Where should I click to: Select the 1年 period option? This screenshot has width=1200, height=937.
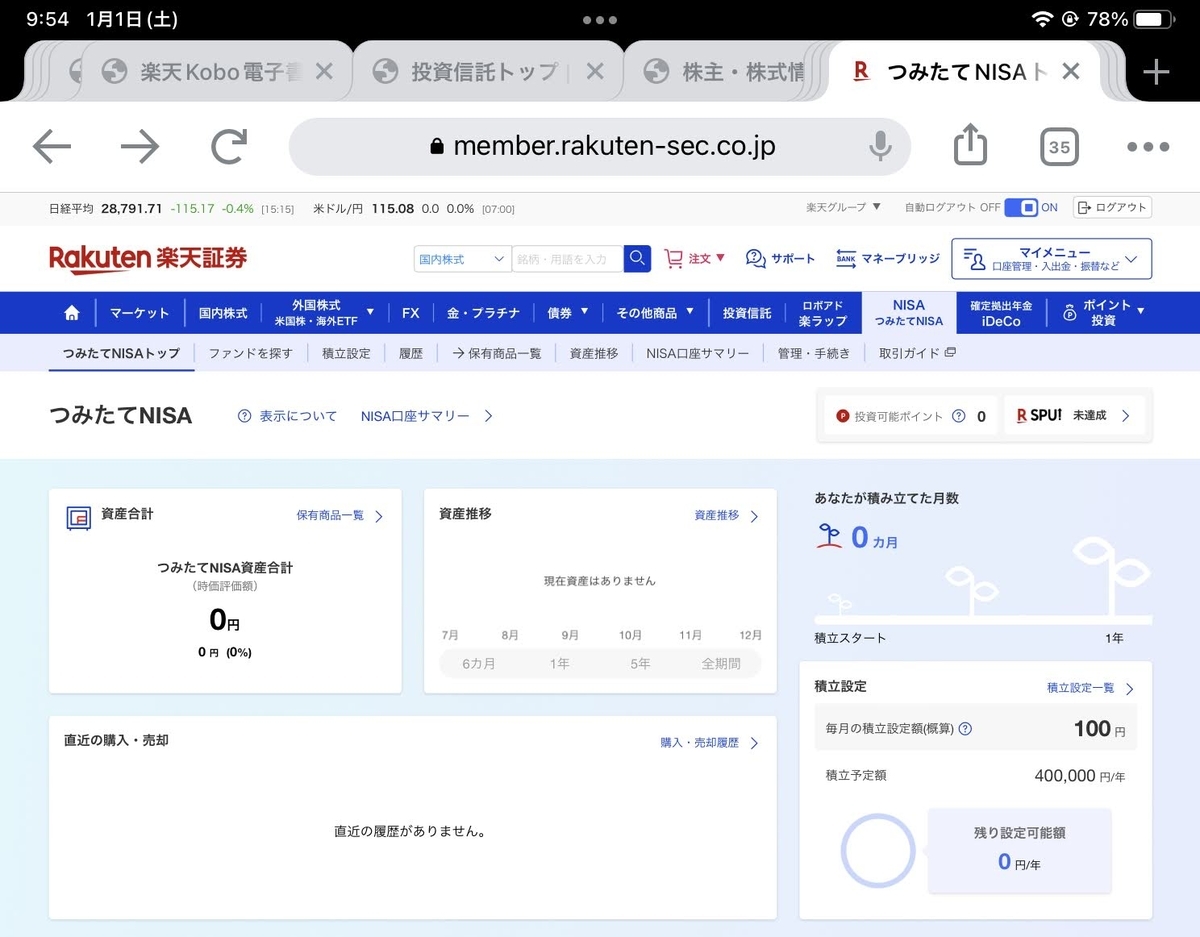point(559,664)
